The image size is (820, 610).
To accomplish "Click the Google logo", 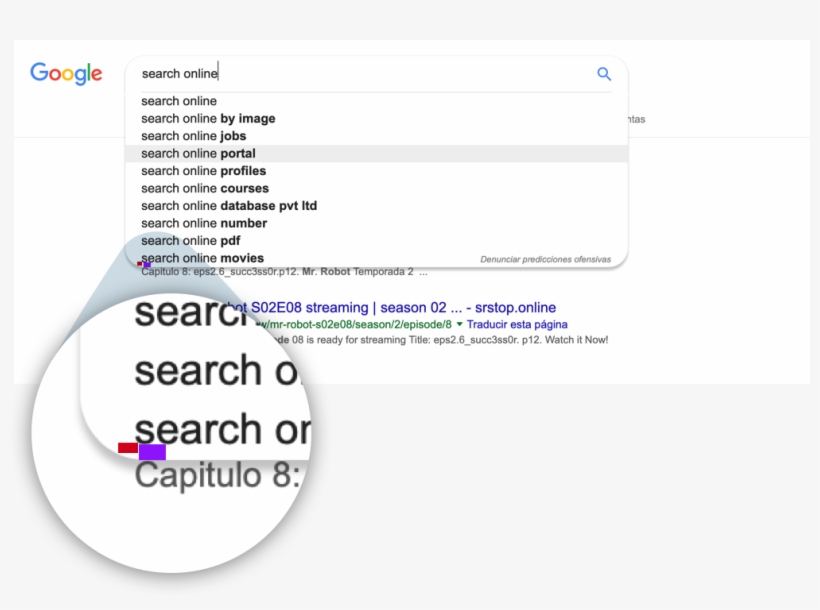I will (66, 74).
